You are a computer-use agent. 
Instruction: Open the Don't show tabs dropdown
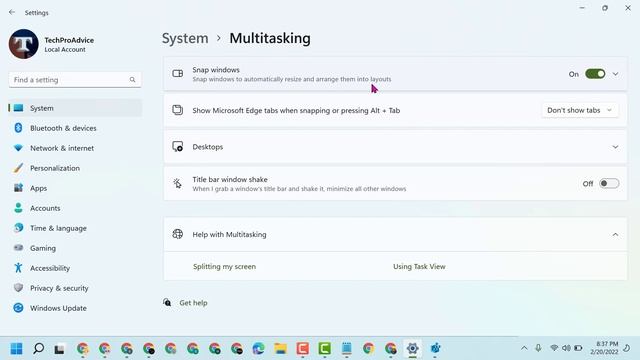click(580, 110)
